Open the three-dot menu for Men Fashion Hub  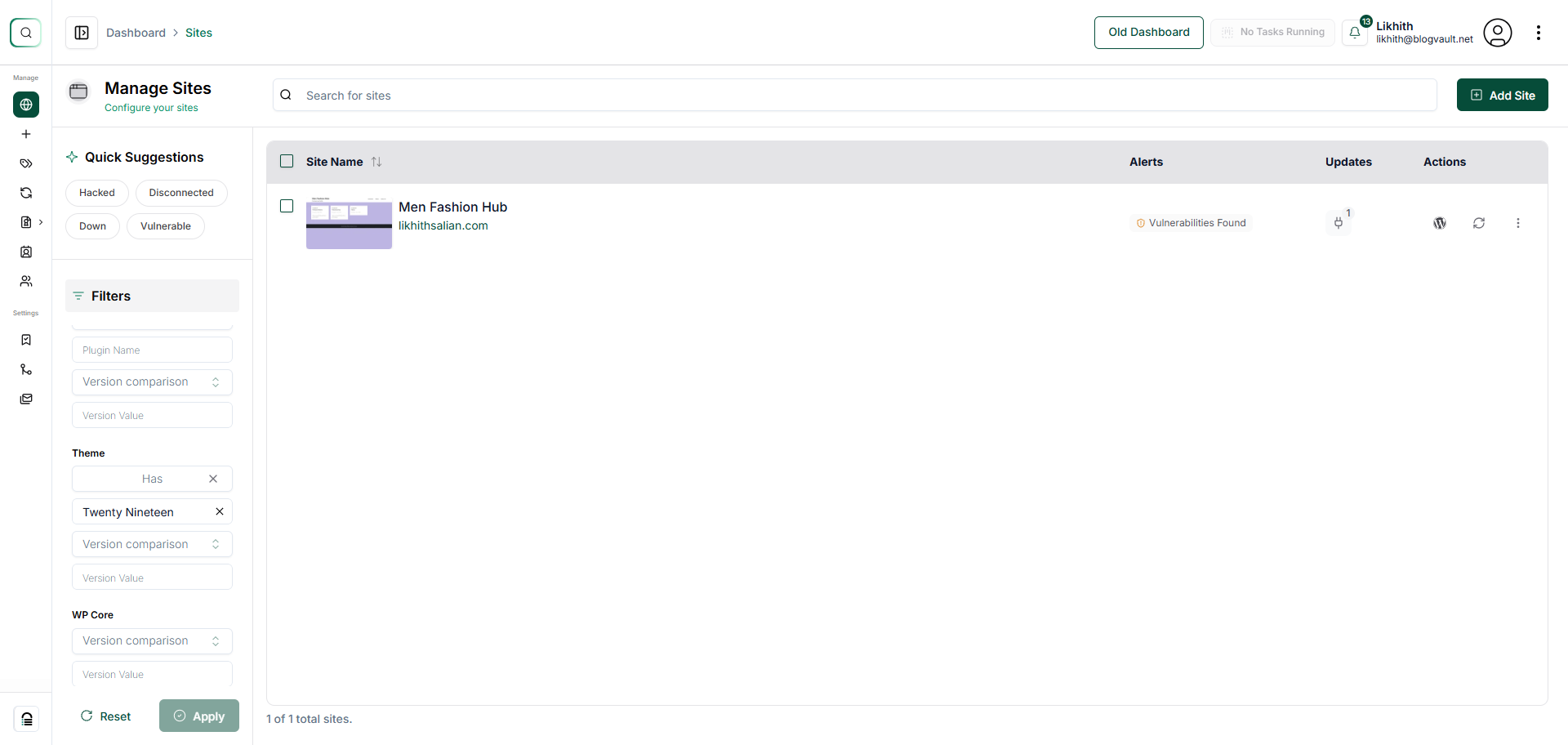(x=1518, y=222)
